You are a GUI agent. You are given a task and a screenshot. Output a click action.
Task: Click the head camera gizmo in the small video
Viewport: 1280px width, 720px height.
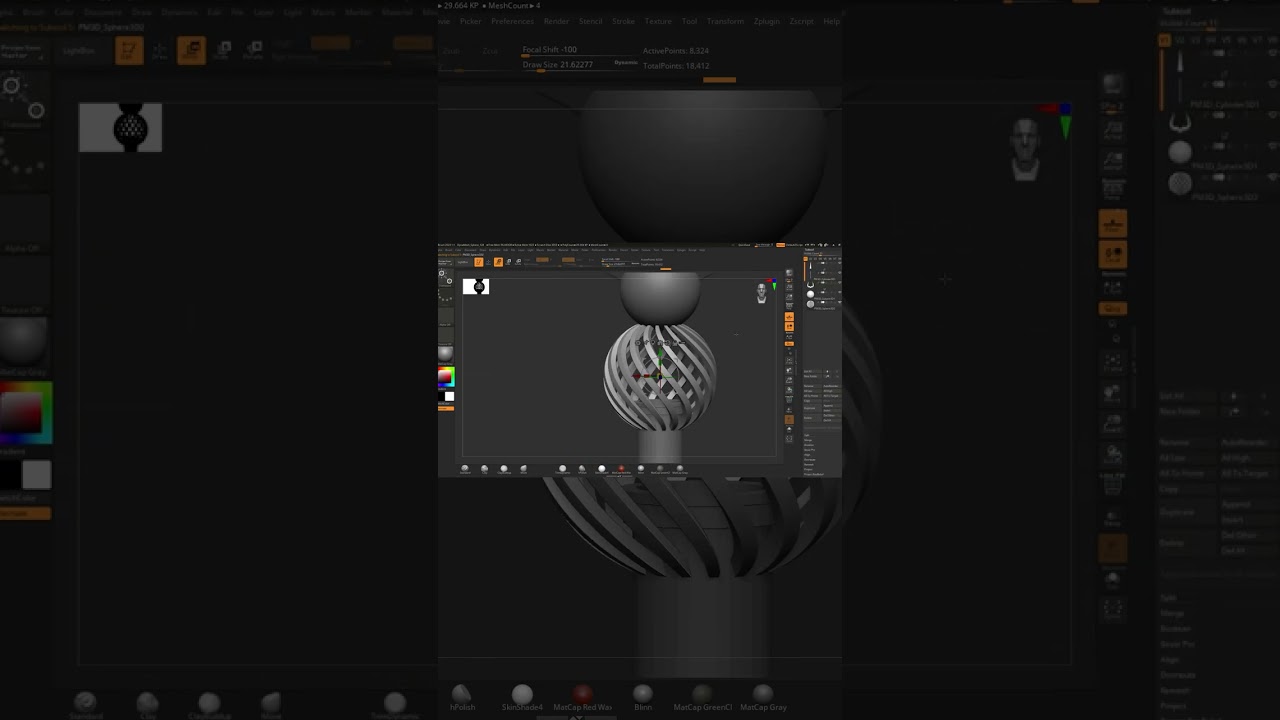(x=762, y=292)
